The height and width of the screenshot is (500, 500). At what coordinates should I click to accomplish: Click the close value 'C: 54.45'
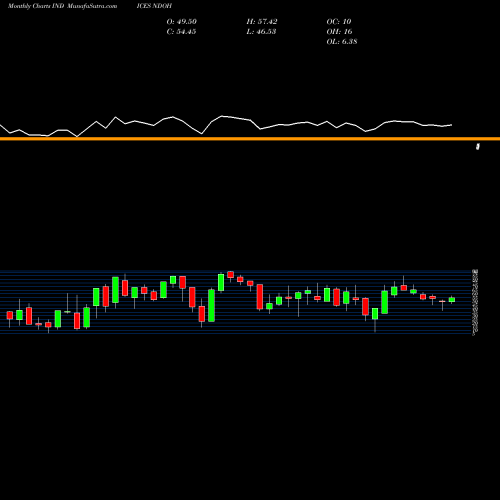coord(181,31)
